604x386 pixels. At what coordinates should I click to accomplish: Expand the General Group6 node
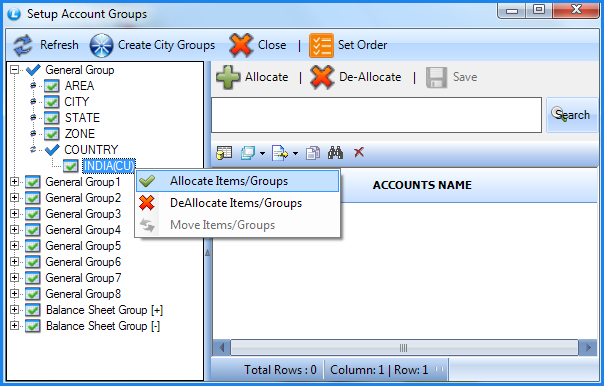[14, 262]
